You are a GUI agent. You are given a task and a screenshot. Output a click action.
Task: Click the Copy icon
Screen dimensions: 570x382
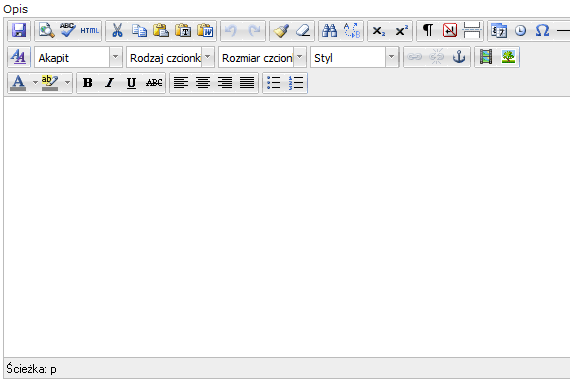(139, 31)
